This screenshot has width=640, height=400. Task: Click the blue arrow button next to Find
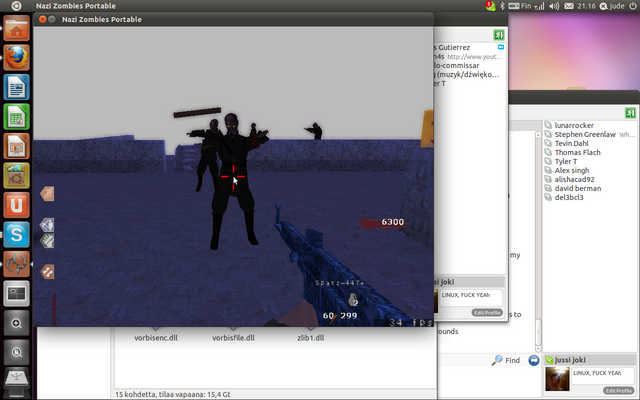533,360
